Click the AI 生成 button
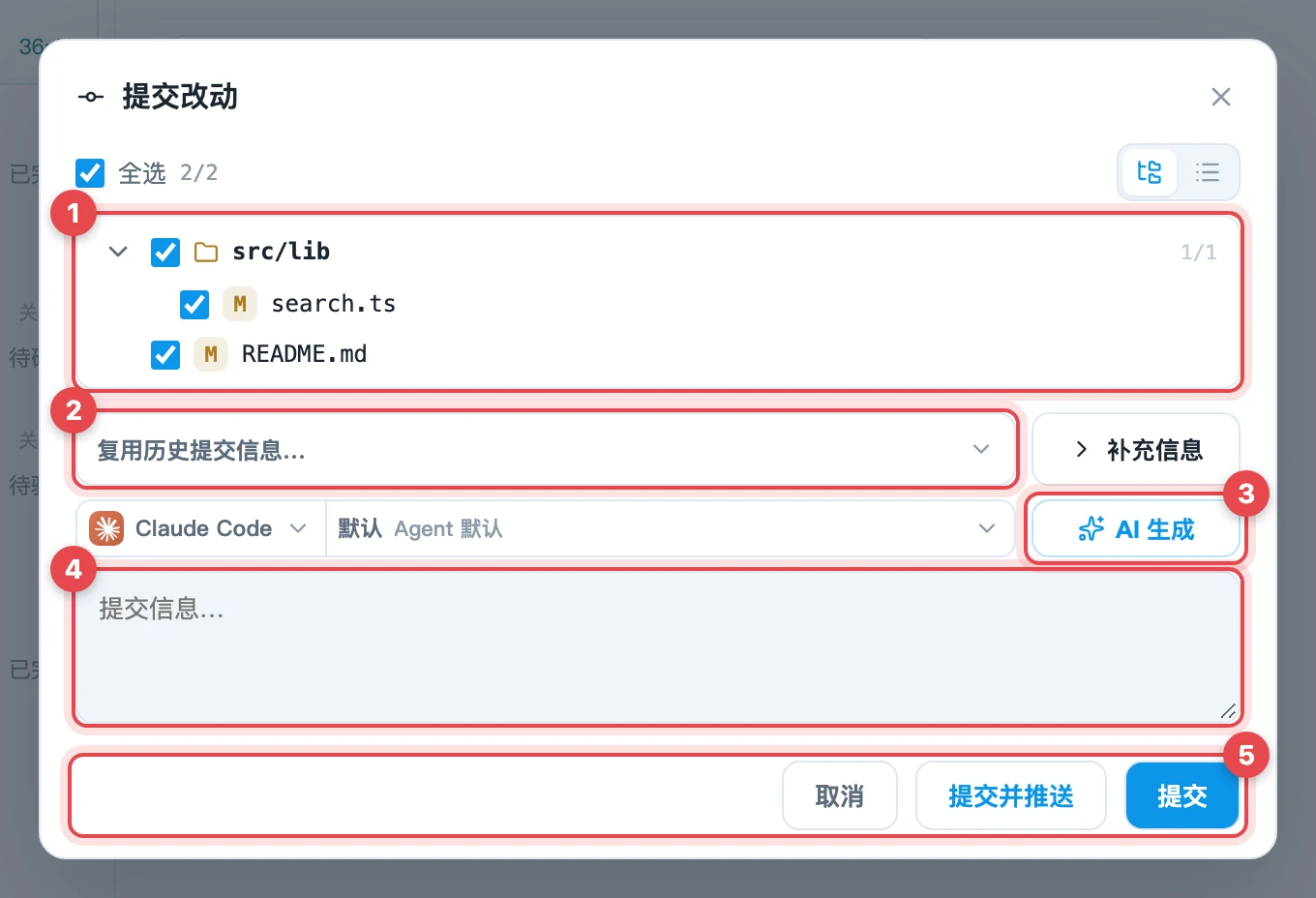The height and width of the screenshot is (898, 1316). coord(1136,529)
